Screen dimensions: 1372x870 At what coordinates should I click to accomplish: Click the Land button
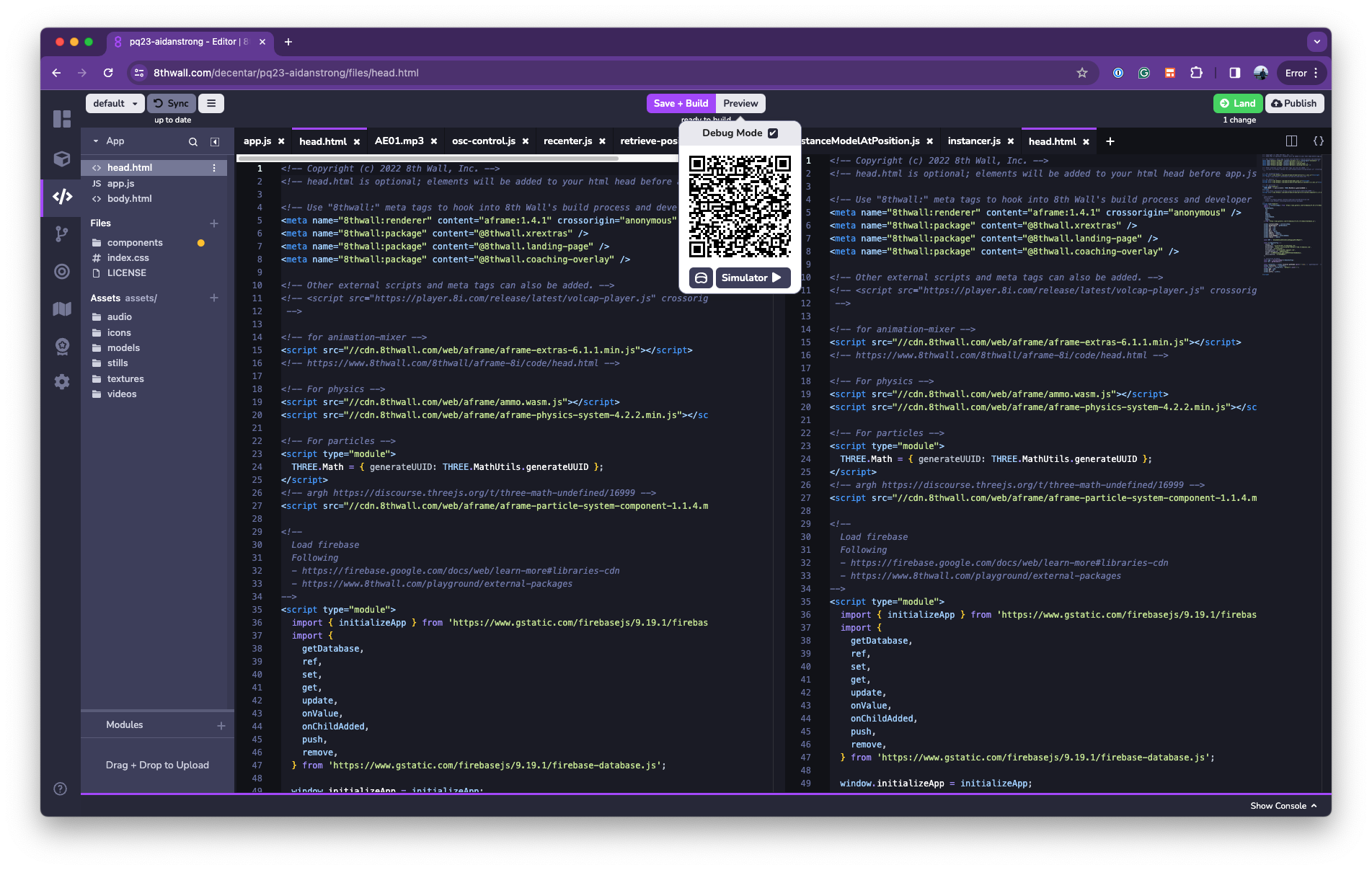1238,103
